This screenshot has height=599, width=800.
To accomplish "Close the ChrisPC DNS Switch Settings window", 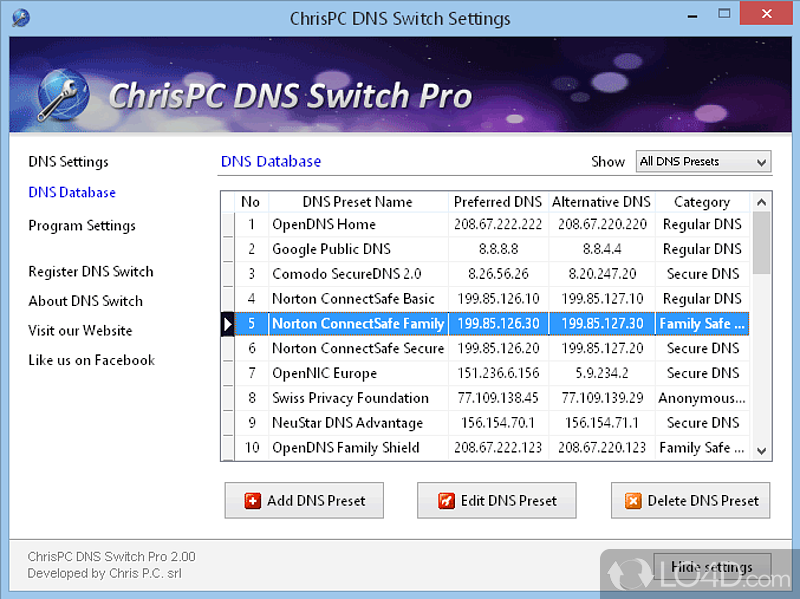I will (x=766, y=14).
